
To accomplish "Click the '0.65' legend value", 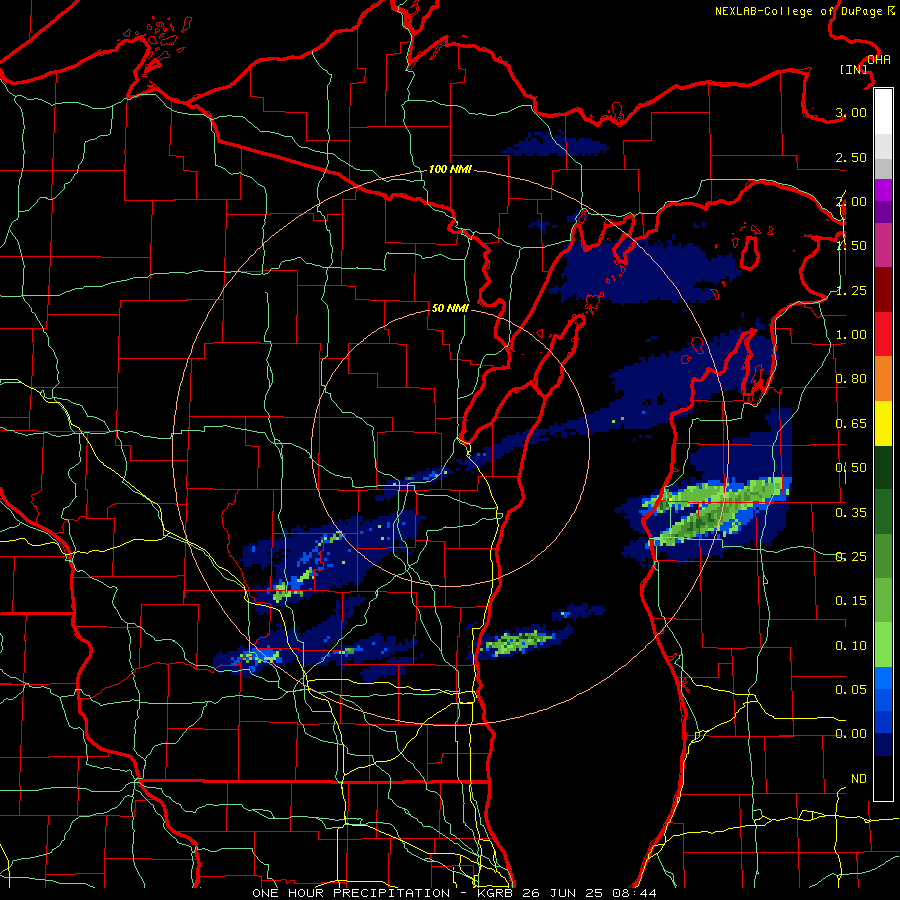I will (851, 424).
